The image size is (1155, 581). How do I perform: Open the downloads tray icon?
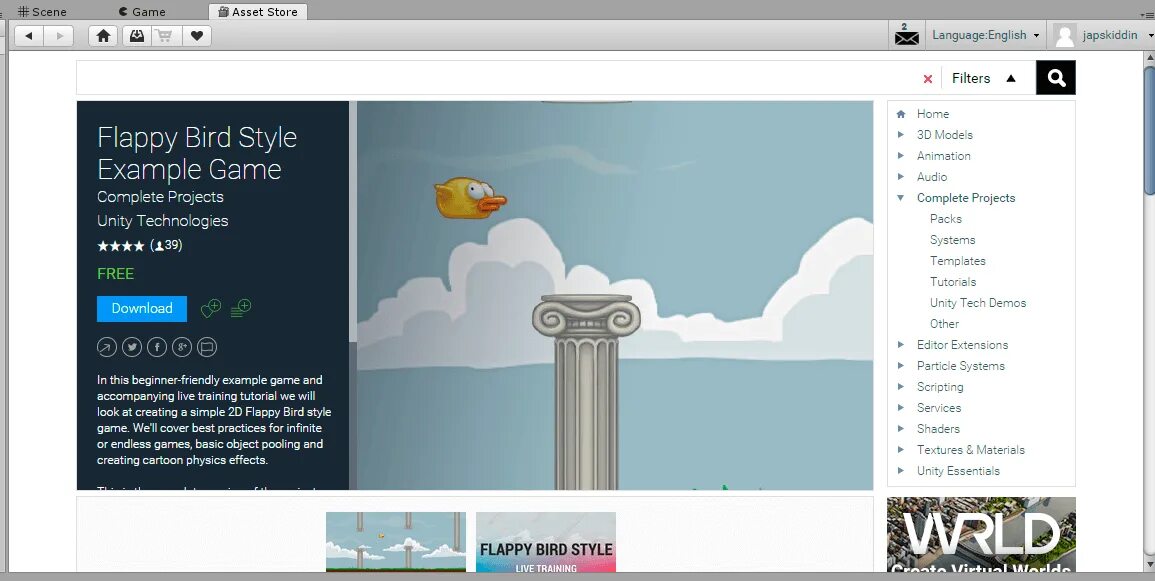(136, 35)
